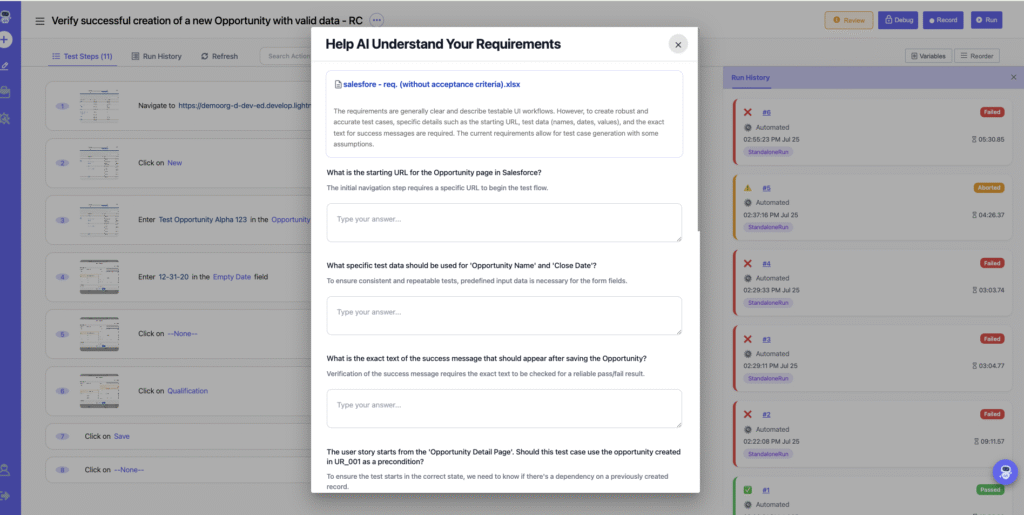Dismiss the Help AI Understand dialog
This screenshot has width=1024, height=515.
click(x=678, y=44)
